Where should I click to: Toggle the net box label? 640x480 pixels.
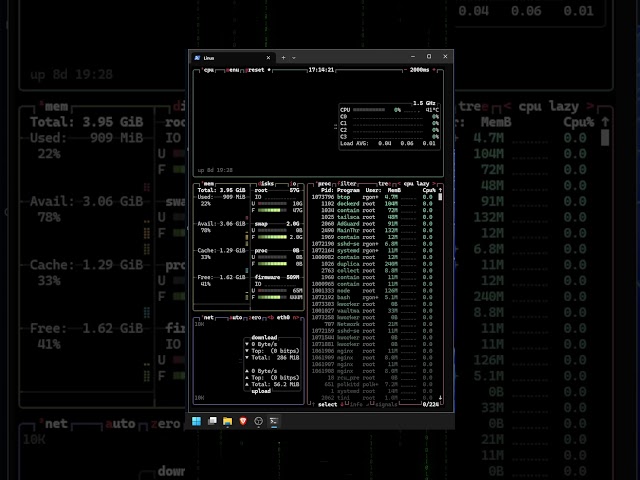point(208,318)
